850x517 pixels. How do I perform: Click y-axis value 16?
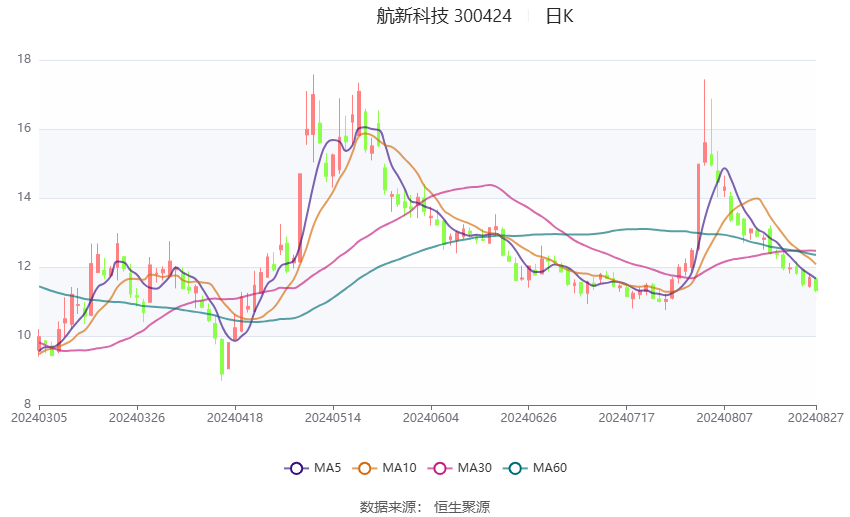tap(24, 128)
